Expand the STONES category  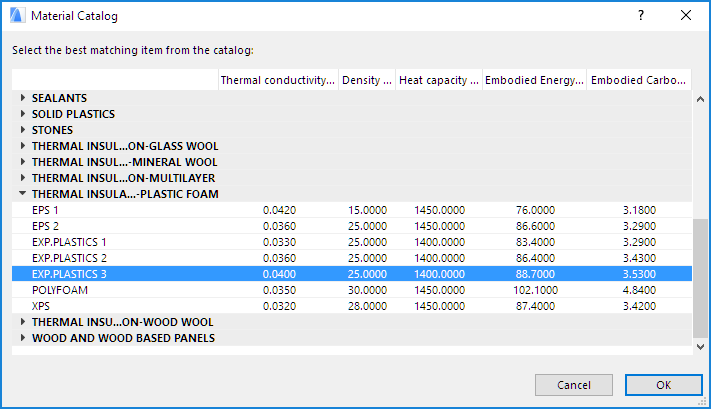pos(23,130)
